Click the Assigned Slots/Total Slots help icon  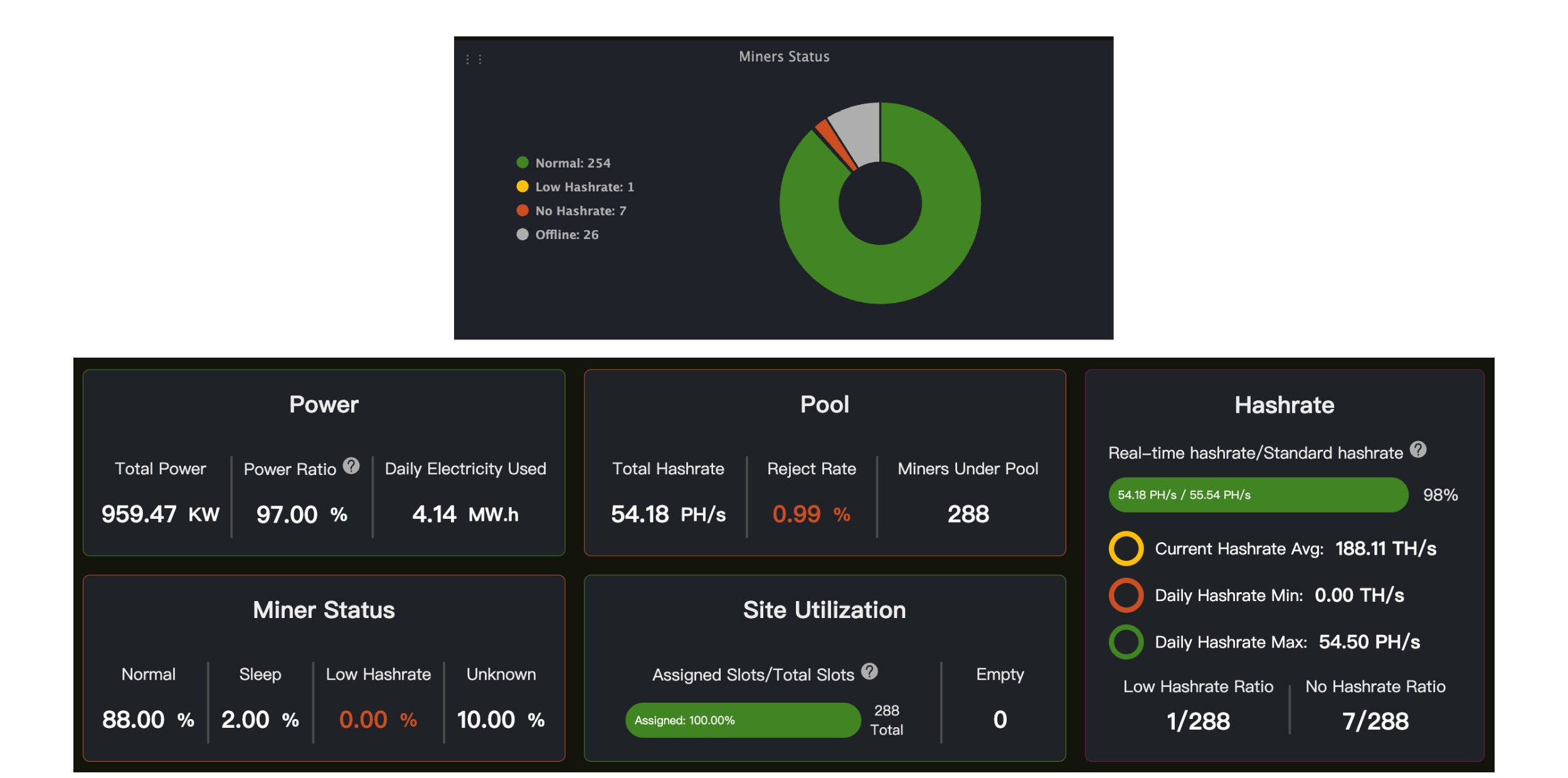(869, 671)
